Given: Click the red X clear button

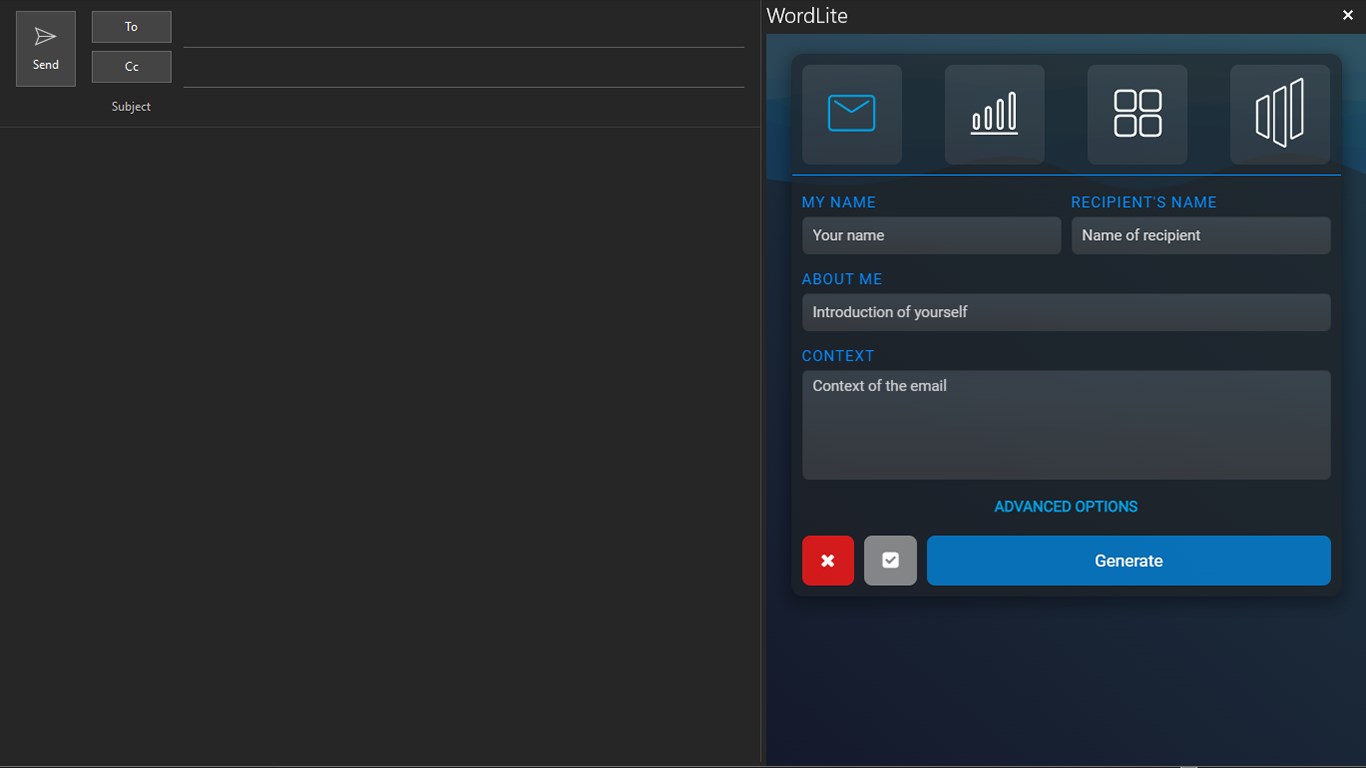Looking at the screenshot, I should point(828,561).
